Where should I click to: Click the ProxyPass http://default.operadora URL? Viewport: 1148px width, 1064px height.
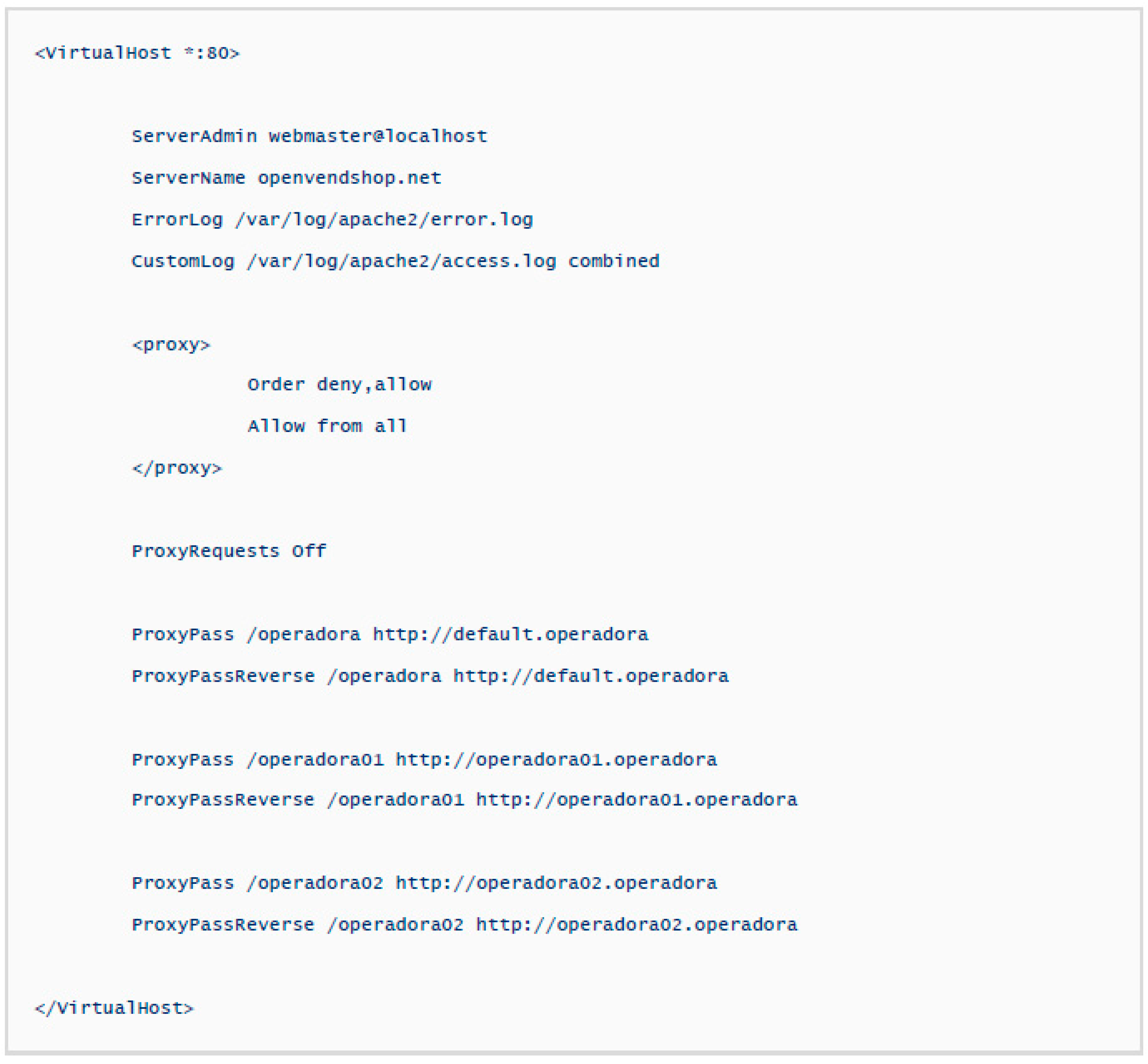pos(510,634)
